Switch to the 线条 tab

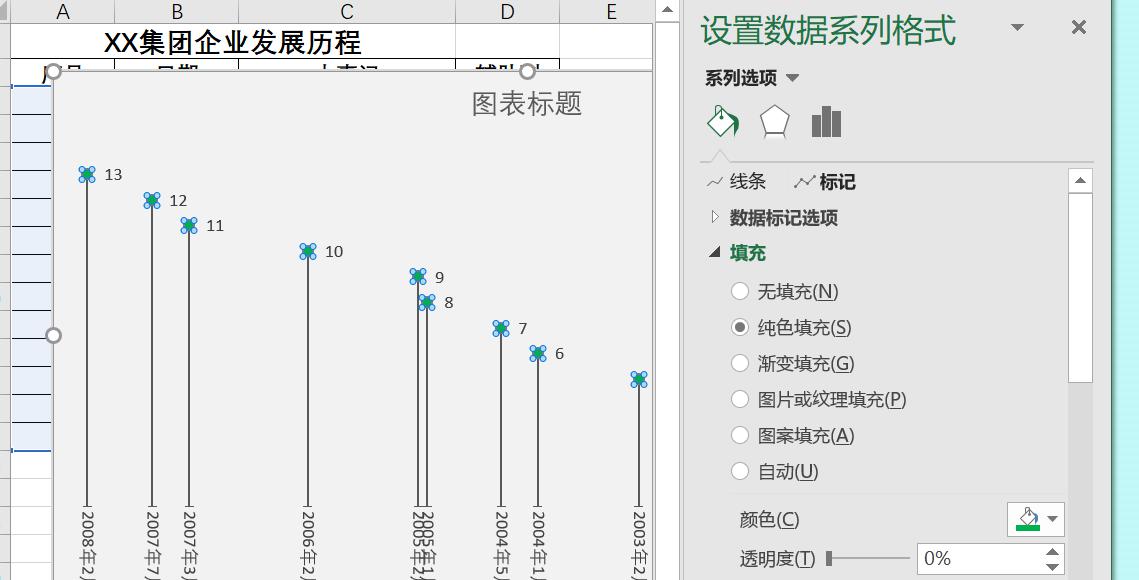737,182
